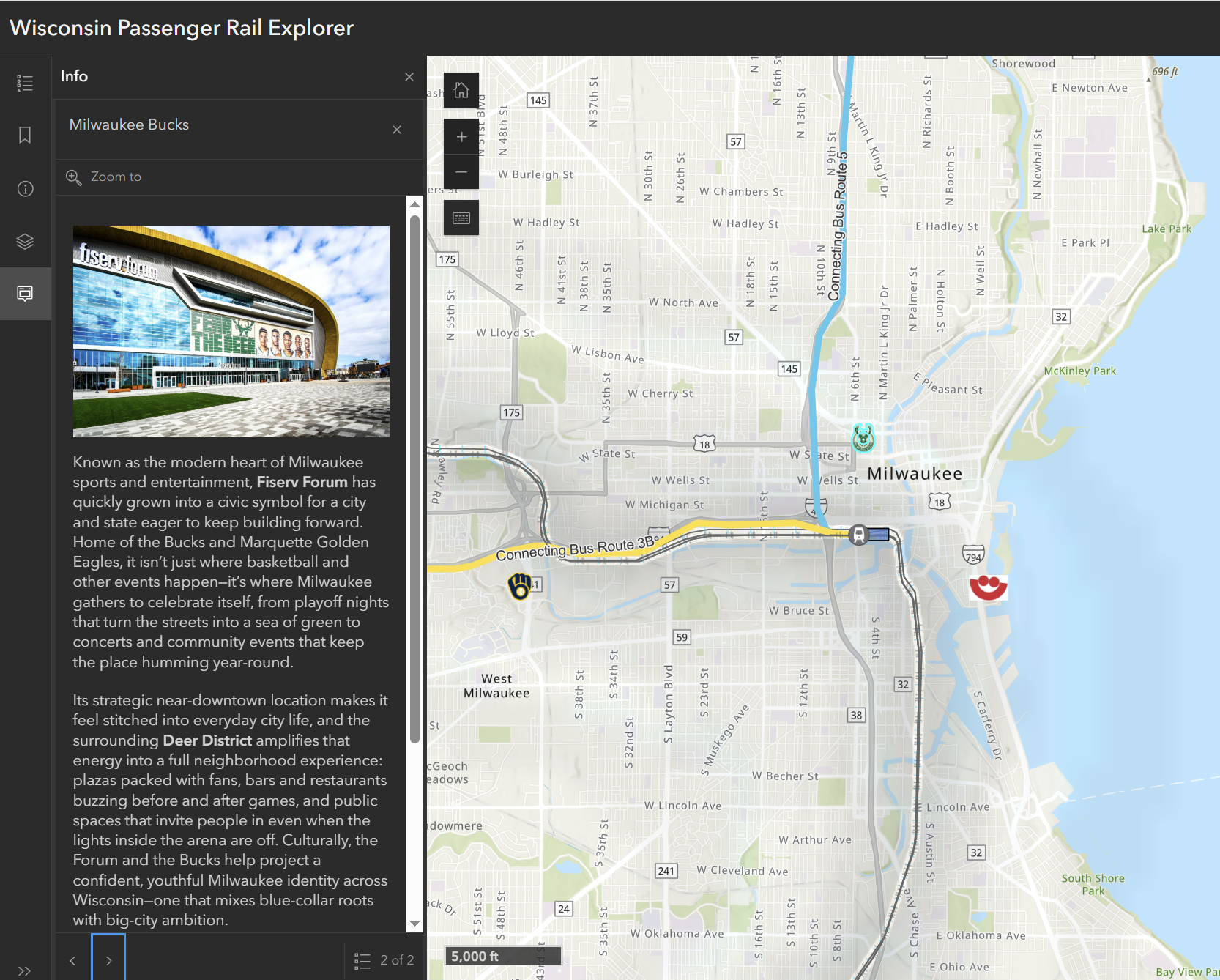The width and height of the screenshot is (1220, 980).
Task: Click the map Home button
Action: (x=461, y=90)
